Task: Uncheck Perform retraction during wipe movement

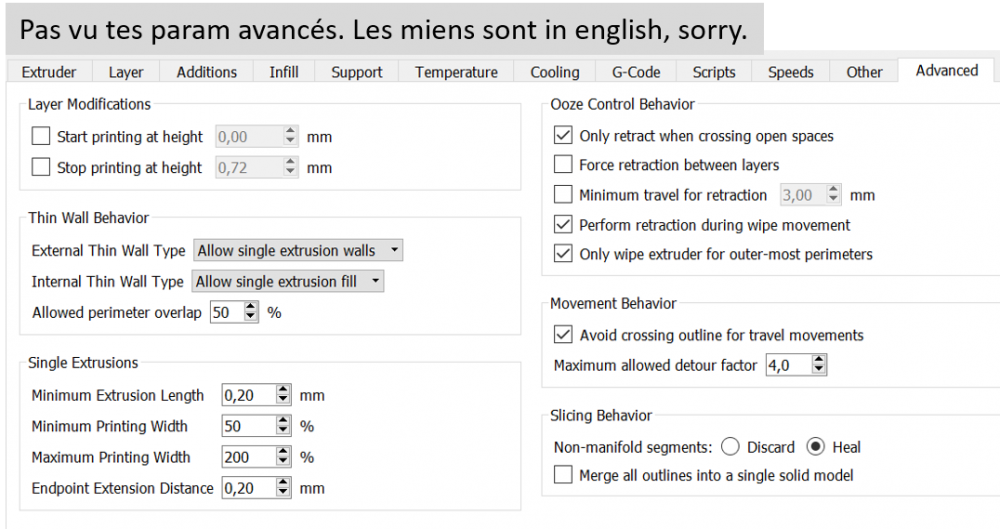Action: coord(563,224)
